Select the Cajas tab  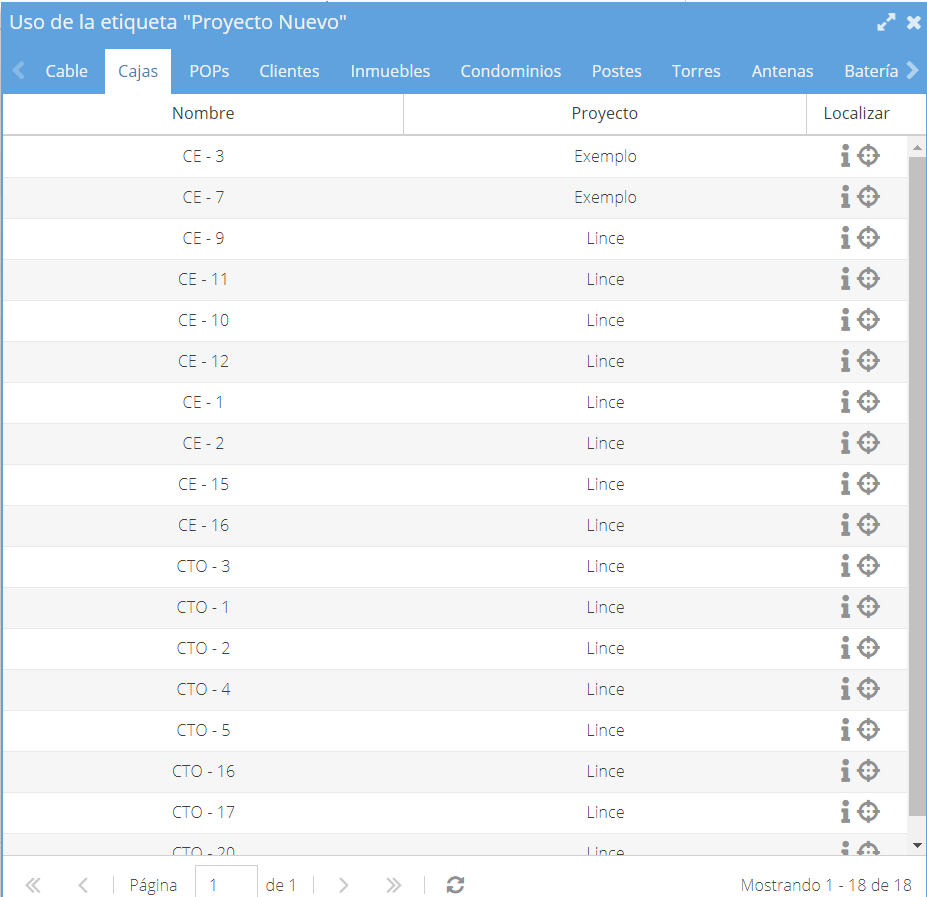tap(138, 71)
